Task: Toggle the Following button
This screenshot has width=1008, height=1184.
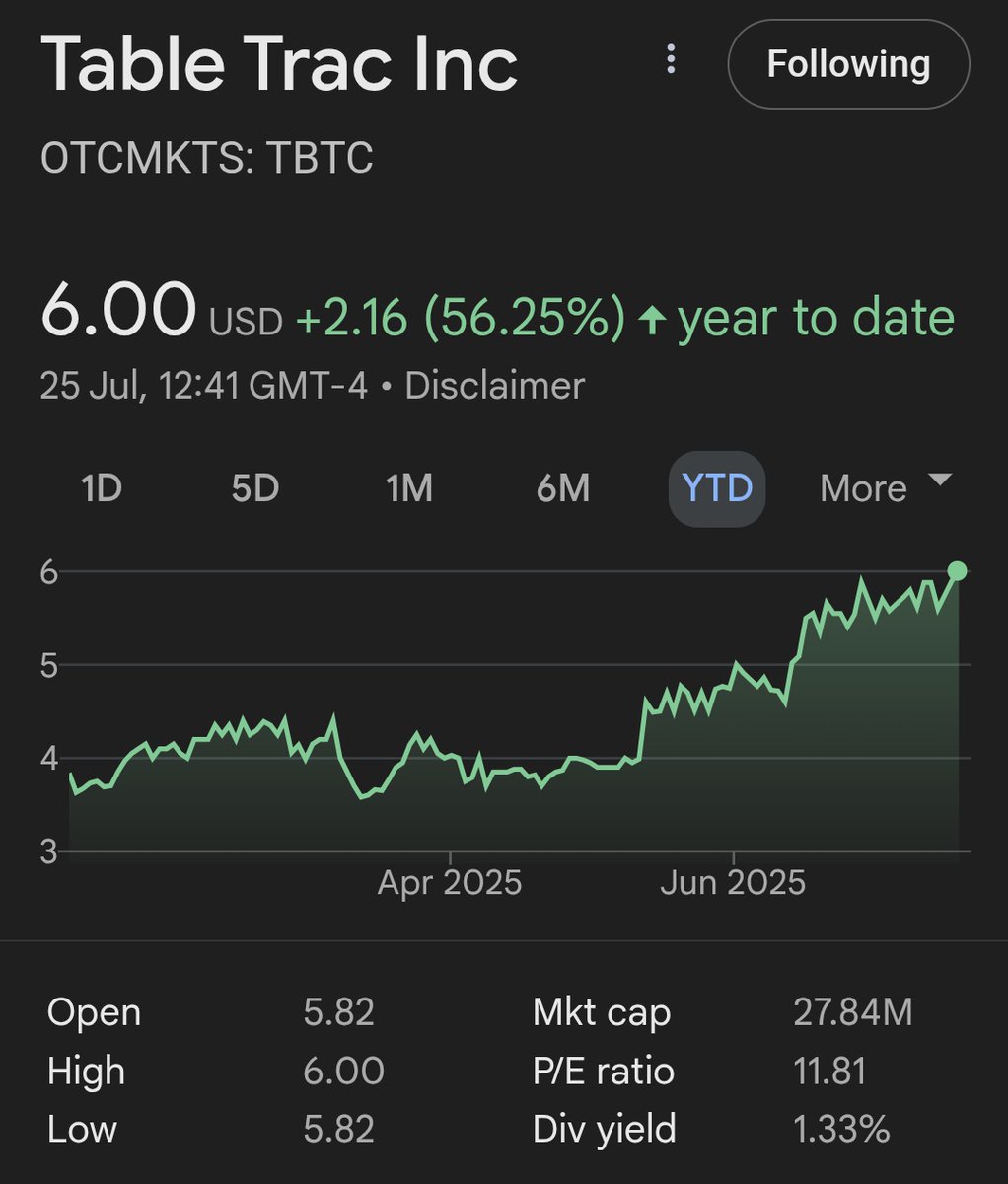Action: tap(848, 64)
